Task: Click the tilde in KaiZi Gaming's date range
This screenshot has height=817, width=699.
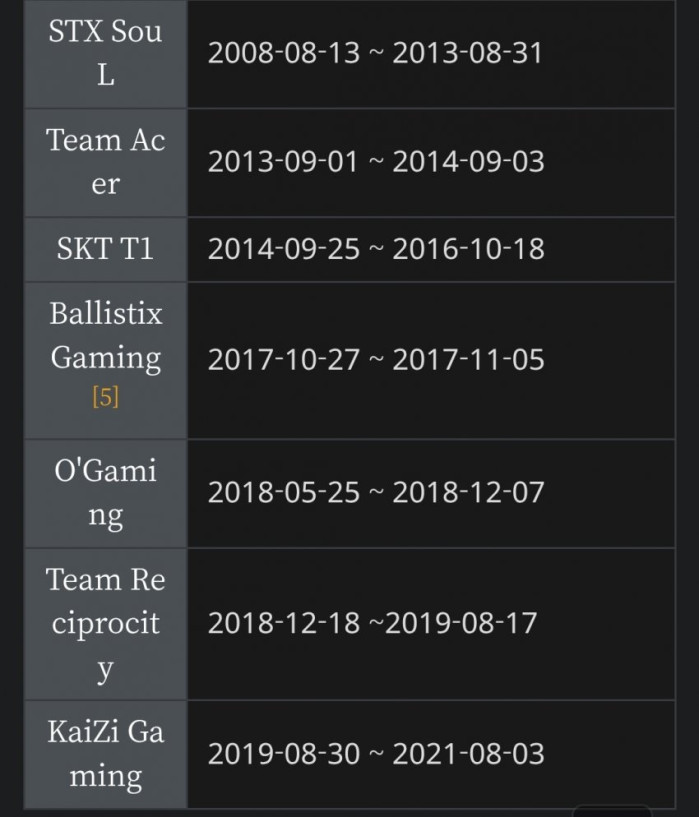Action: click(376, 755)
